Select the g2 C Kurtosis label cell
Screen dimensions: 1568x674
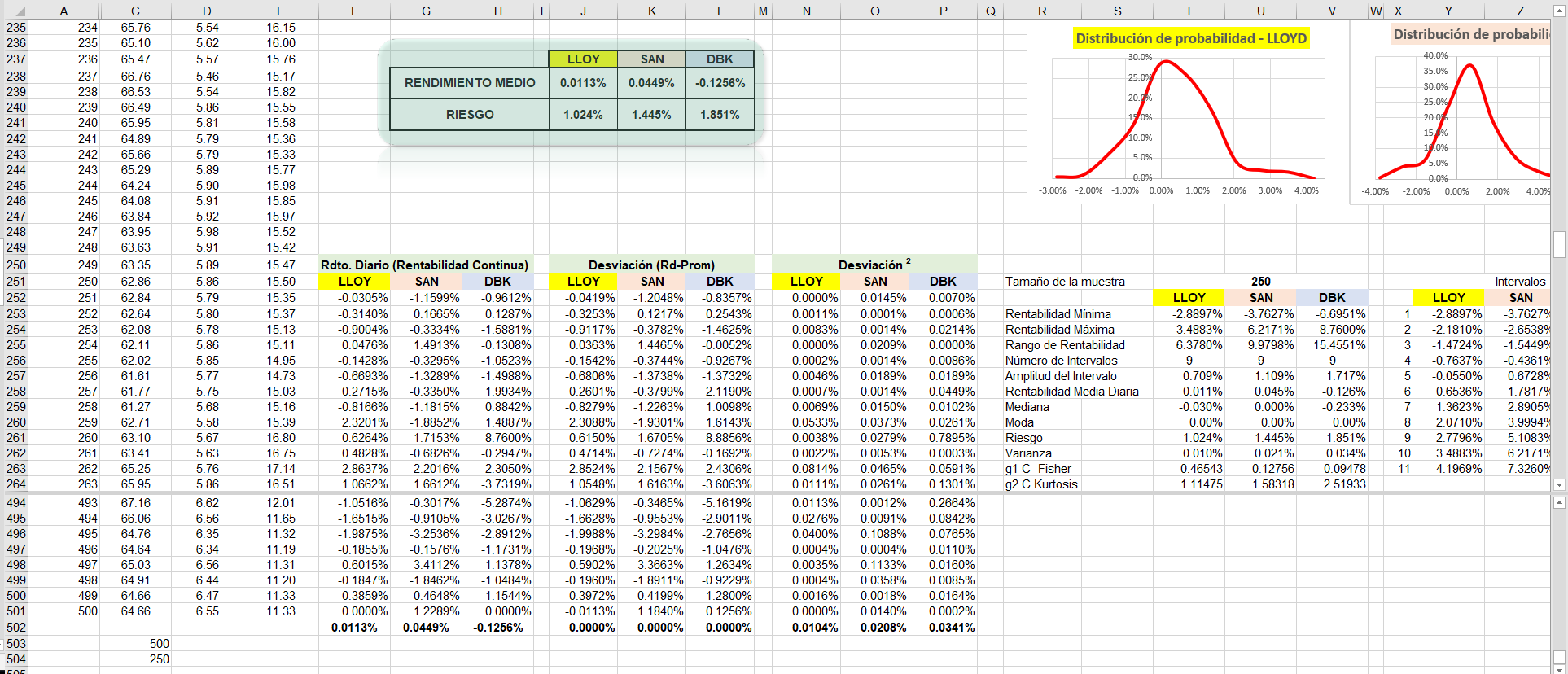(1041, 484)
